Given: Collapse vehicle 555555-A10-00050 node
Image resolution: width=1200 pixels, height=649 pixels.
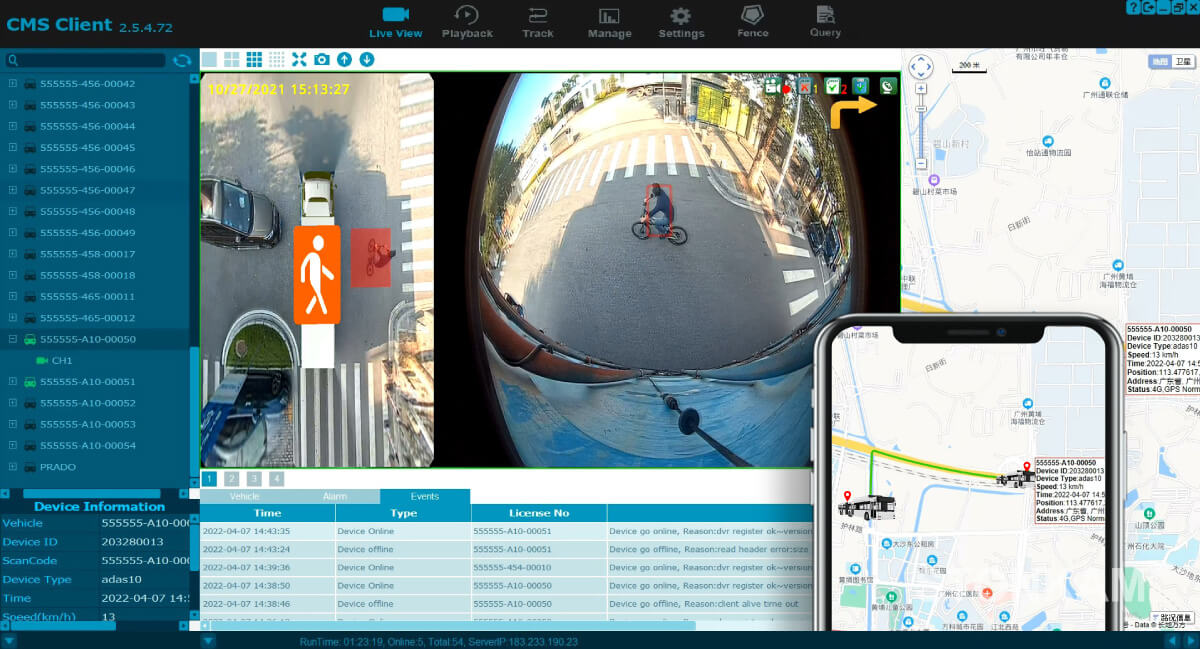Looking at the screenshot, I should tap(13, 339).
